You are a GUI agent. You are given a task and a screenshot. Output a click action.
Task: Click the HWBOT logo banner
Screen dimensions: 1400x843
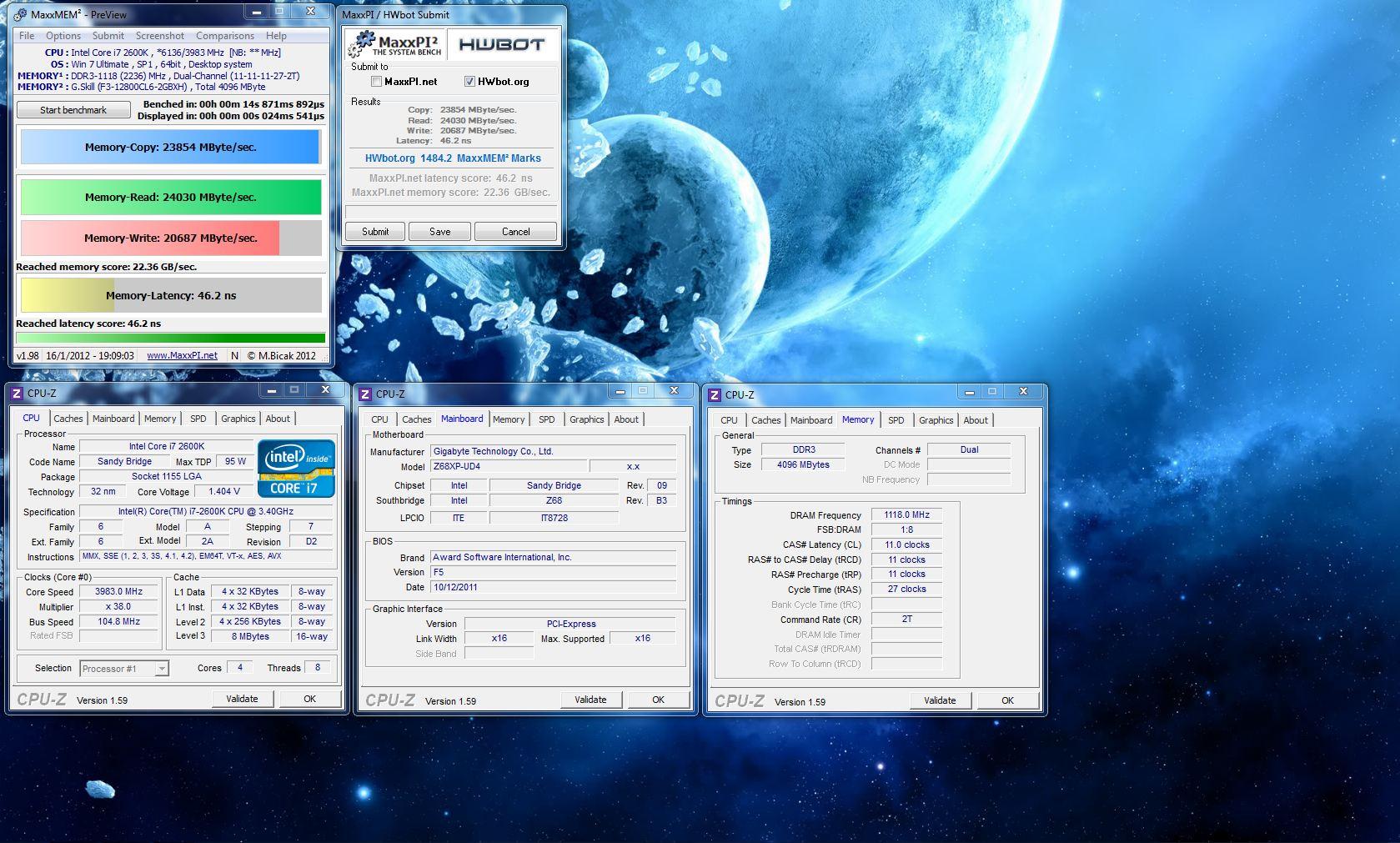point(502,44)
